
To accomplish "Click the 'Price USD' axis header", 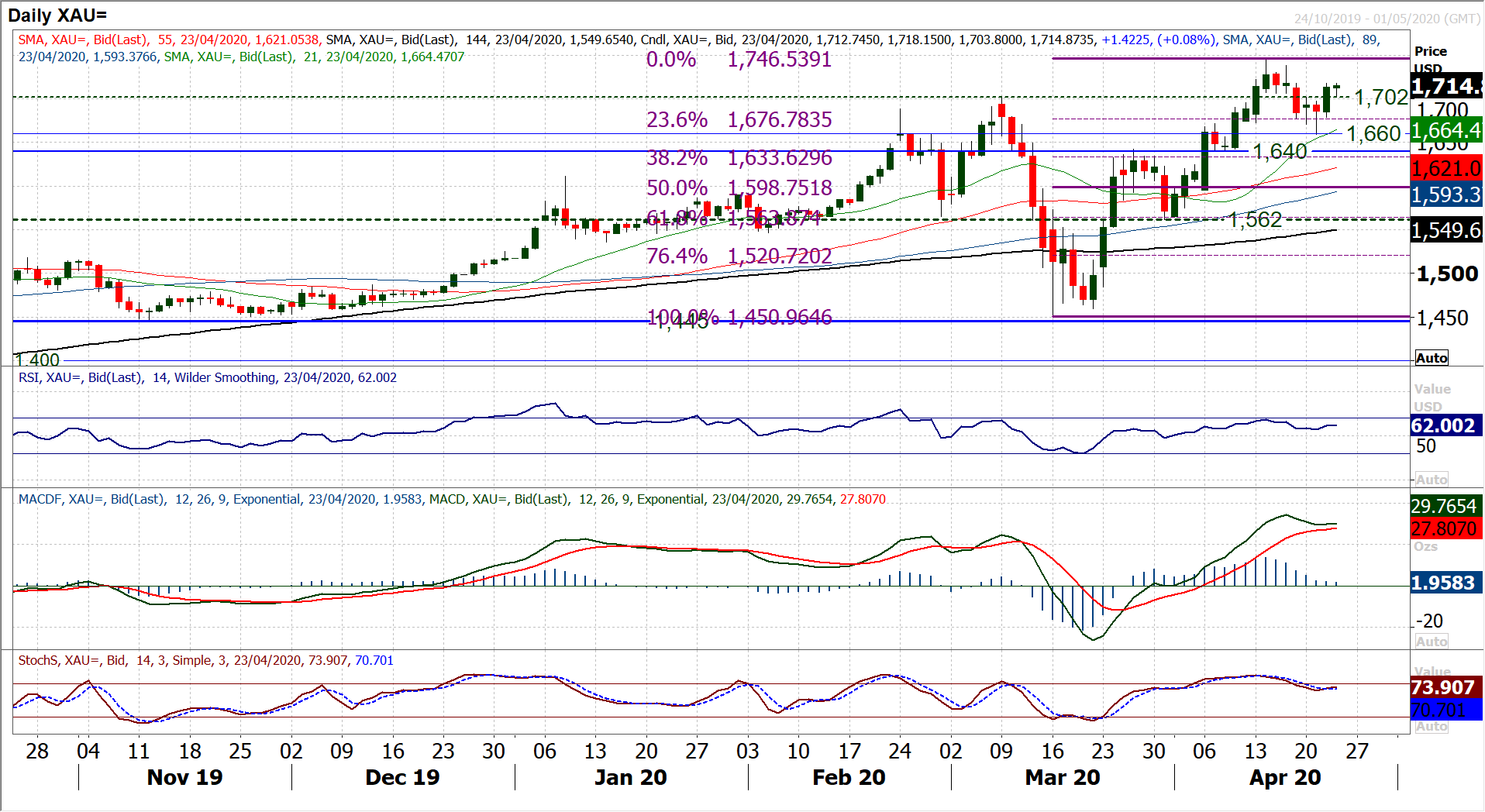I will pyautogui.click(x=1431, y=59).
